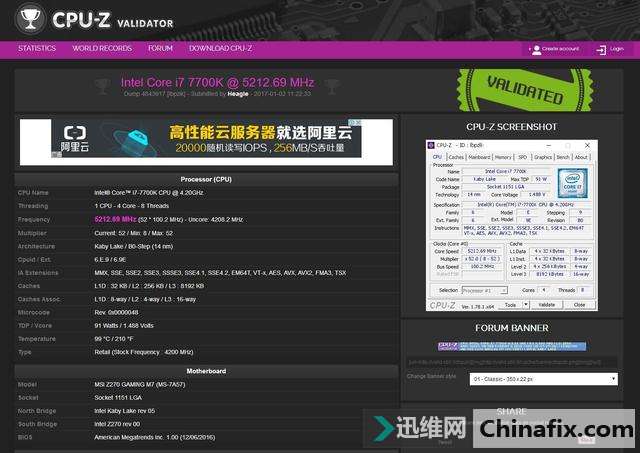Select Graphics tab in CPU-Z screenshot

pyautogui.click(x=543, y=157)
